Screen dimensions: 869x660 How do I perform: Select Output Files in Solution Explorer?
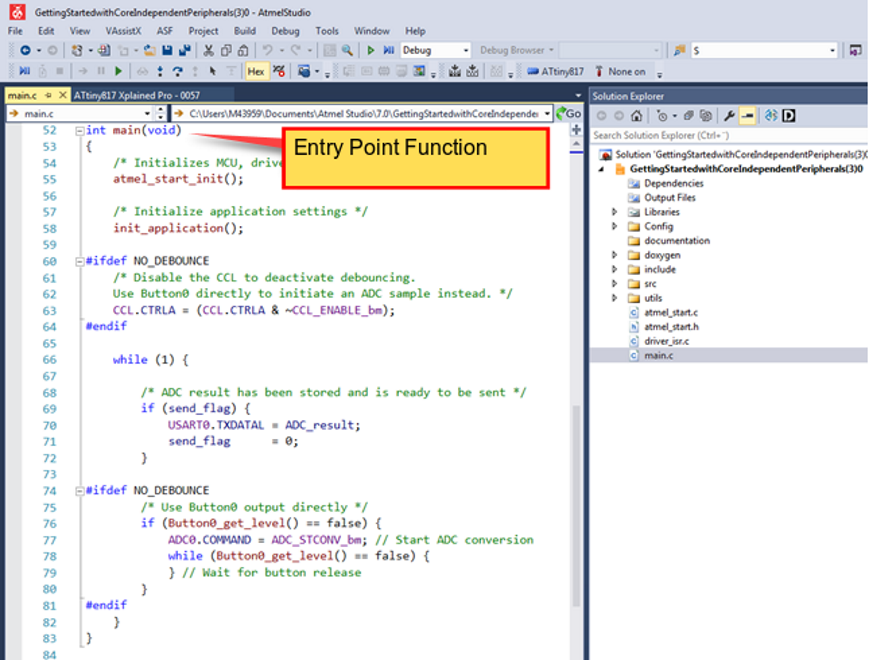coord(669,197)
